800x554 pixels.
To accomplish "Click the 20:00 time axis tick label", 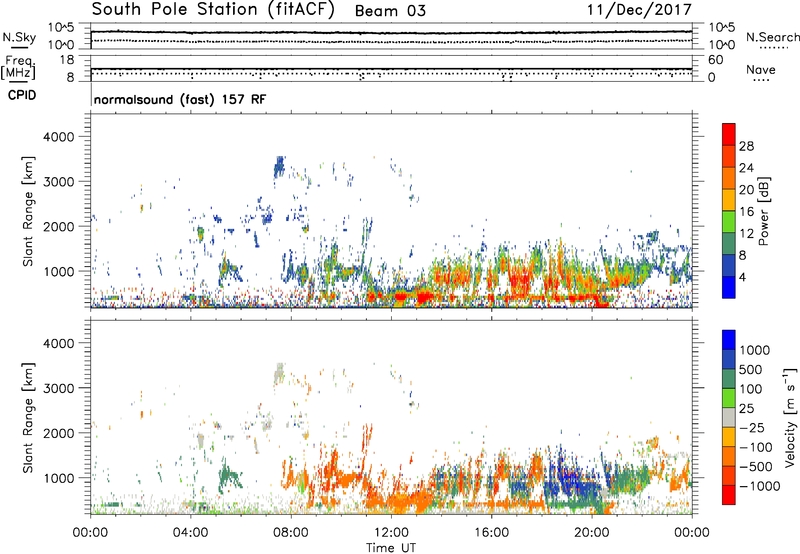I will (591, 533).
